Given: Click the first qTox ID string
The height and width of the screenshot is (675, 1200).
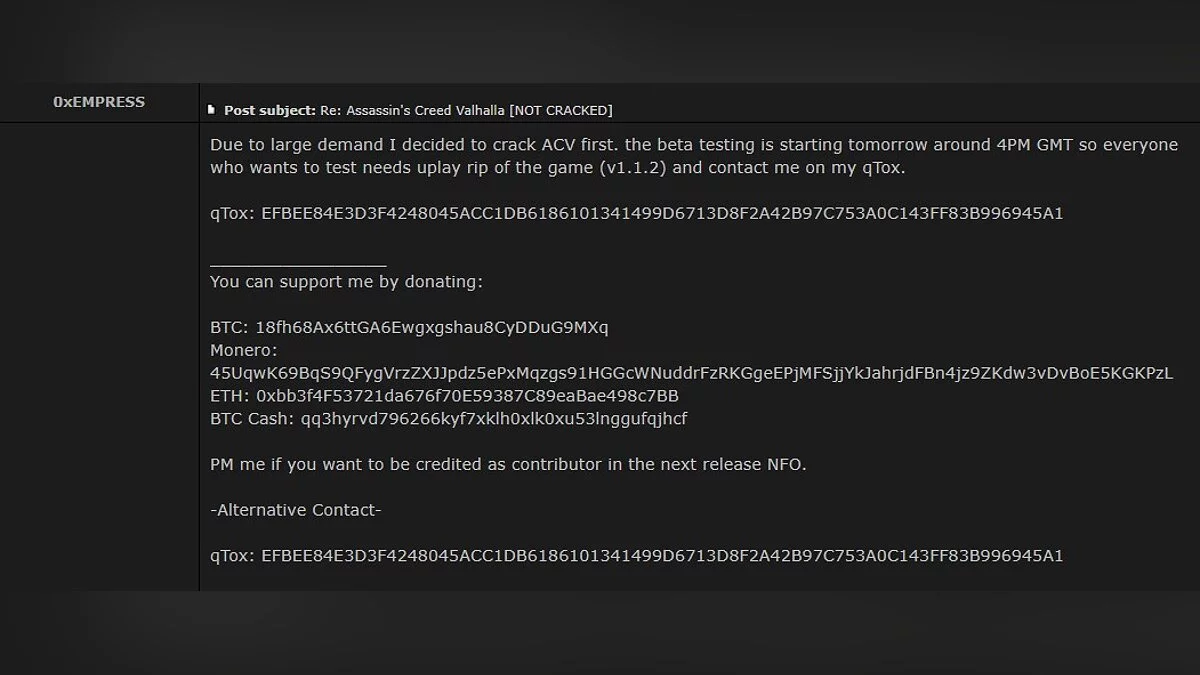Looking at the screenshot, I should point(661,213).
